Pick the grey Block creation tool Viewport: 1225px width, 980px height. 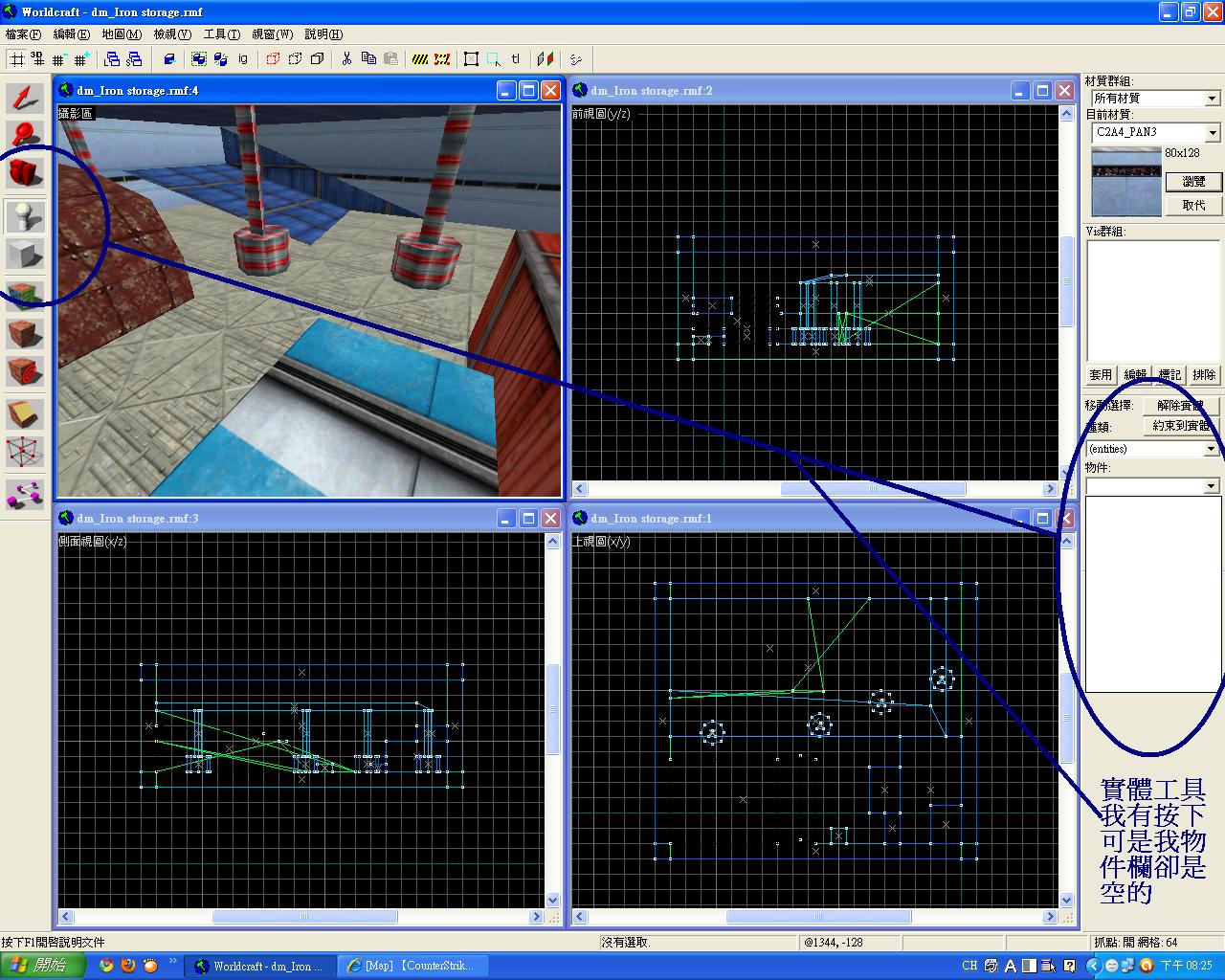(x=26, y=254)
